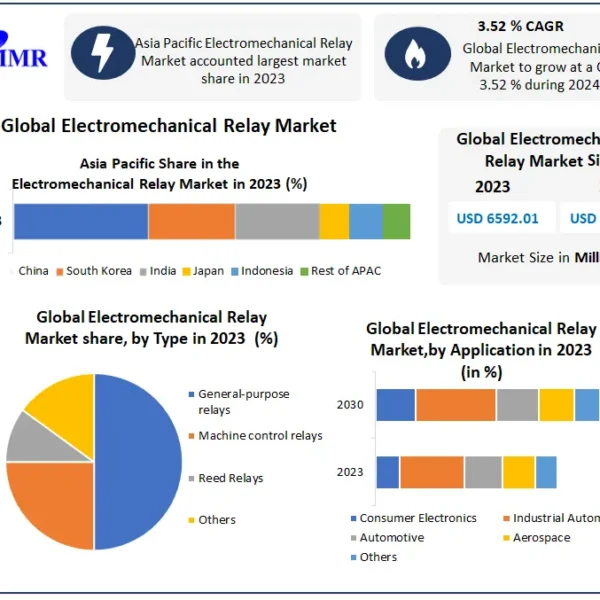Screen dimensions: 600x600
Task: Click the yellow segment of the 2030 bar
Action: tap(557, 405)
